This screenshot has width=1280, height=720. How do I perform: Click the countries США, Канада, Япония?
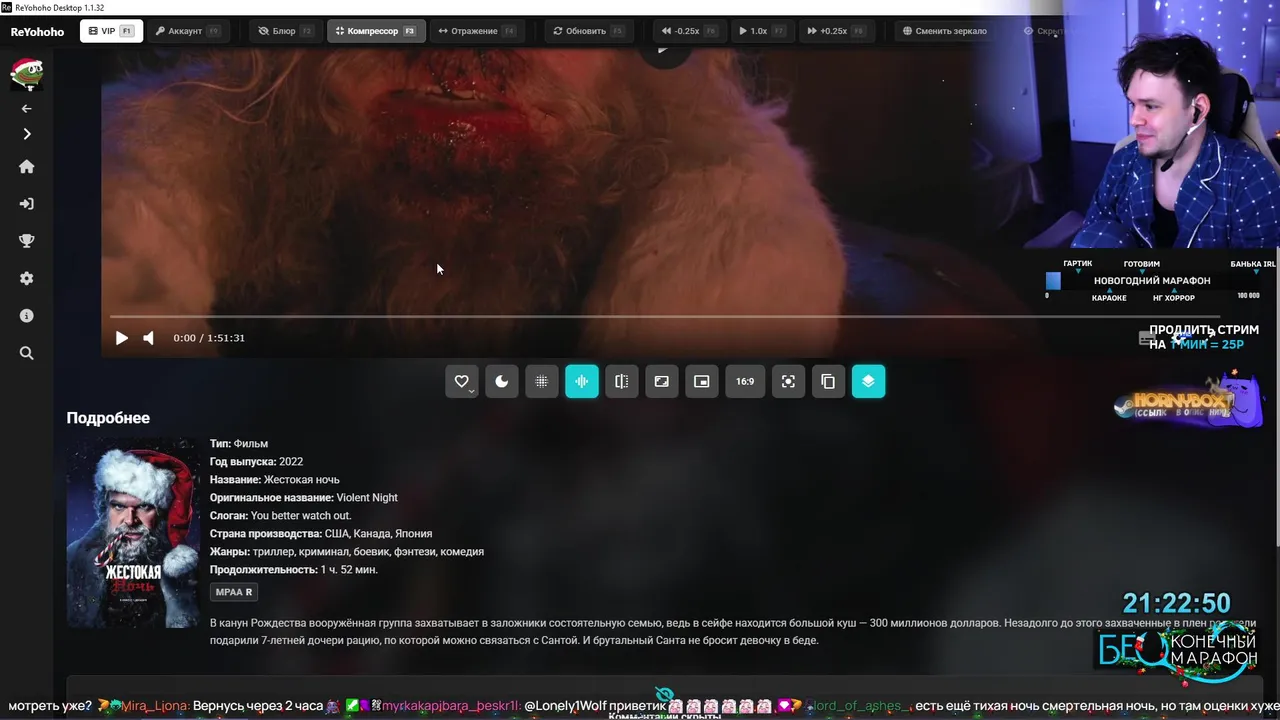pos(378,533)
